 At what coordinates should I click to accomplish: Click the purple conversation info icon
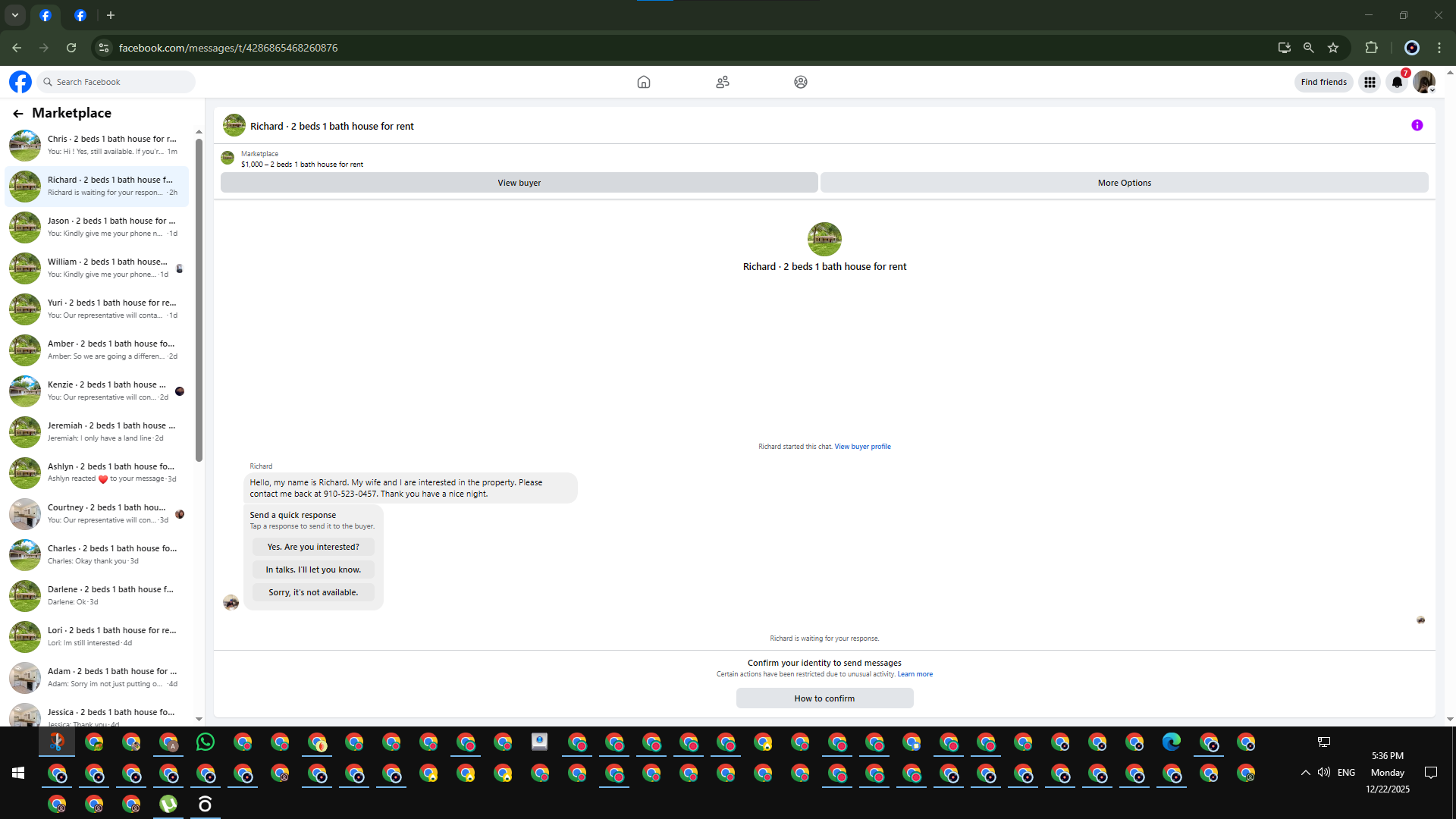(x=1417, y=126)
